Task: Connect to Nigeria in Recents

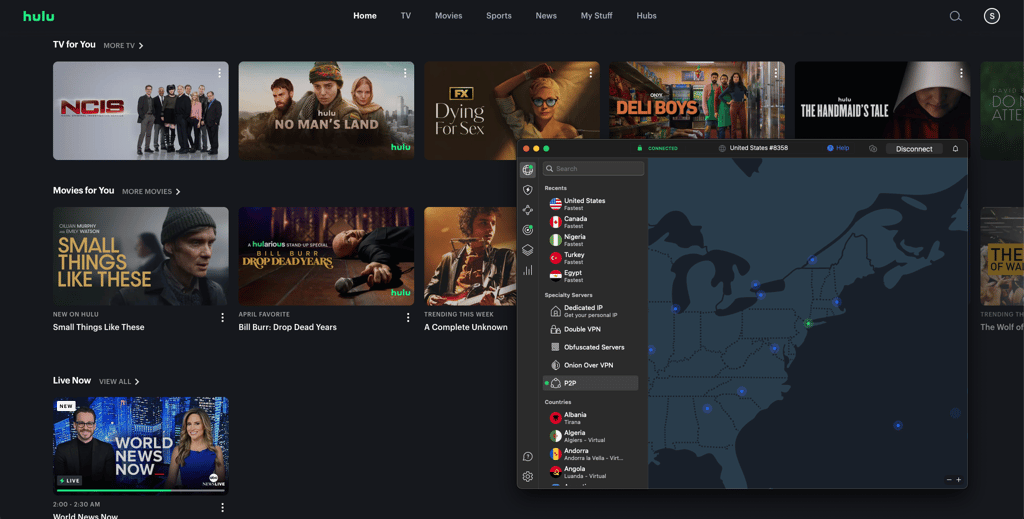Action: (x=590, y=240)
